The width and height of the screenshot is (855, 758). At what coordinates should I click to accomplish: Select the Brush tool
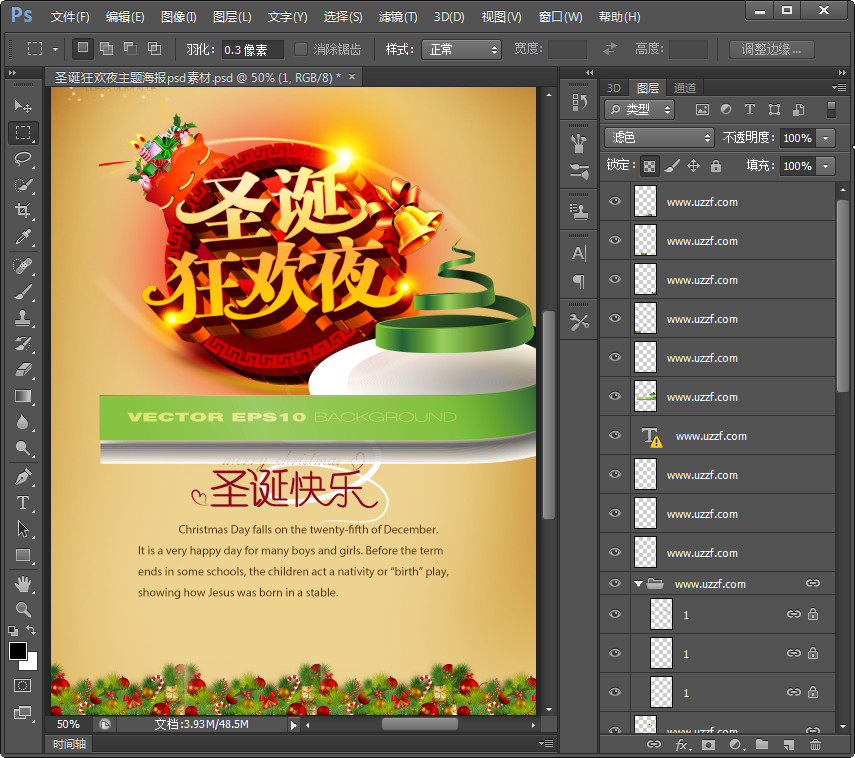pyautogui.click(x=23, y=292)
